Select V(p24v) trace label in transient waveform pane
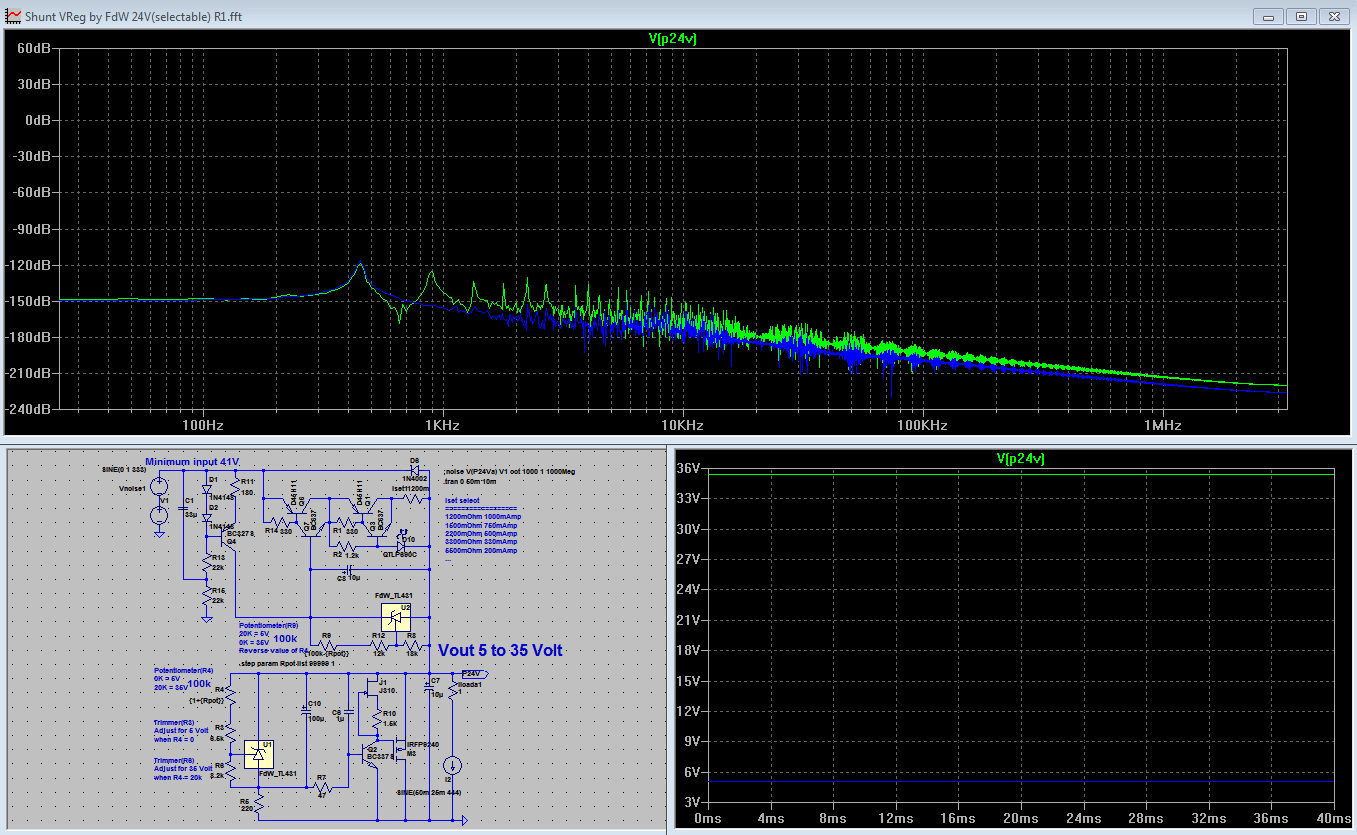 [x=1020, y=458]
